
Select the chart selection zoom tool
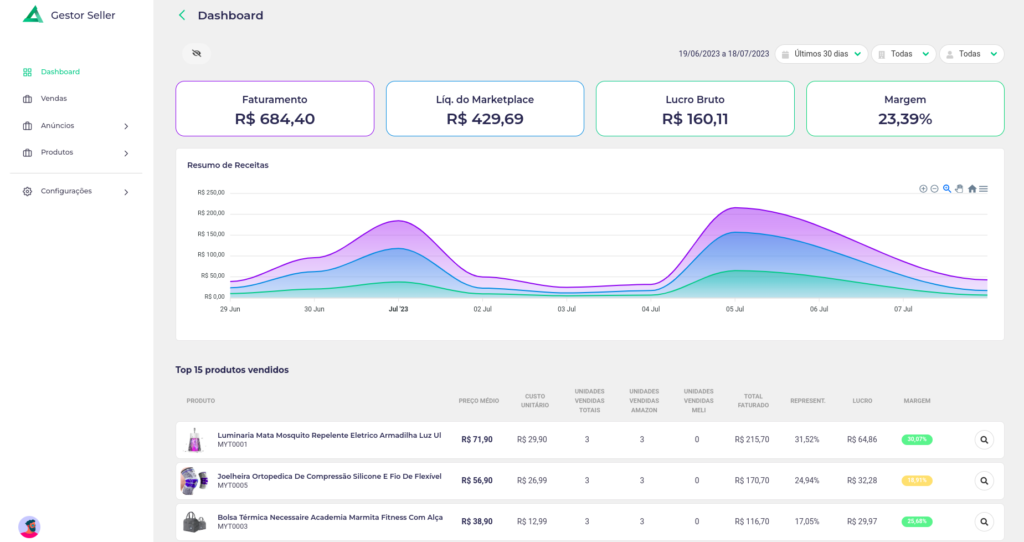click(x=947, y=189)
